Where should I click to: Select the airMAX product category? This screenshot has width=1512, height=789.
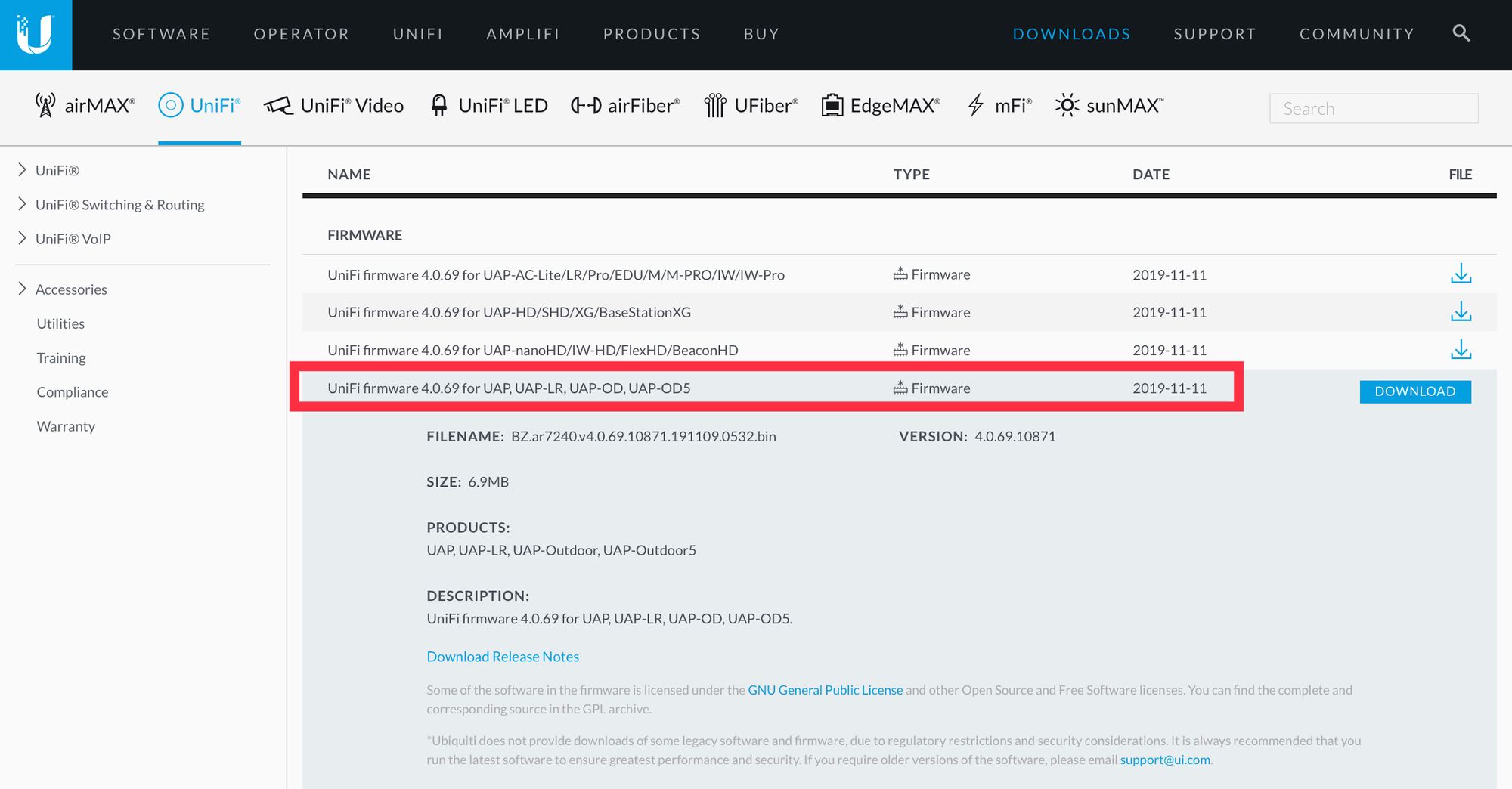click(85, 106)
